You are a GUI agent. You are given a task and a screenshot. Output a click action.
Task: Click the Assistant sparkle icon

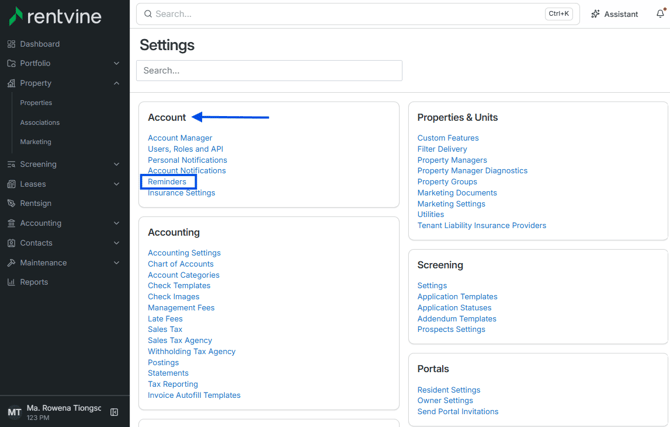coord(595,14)
